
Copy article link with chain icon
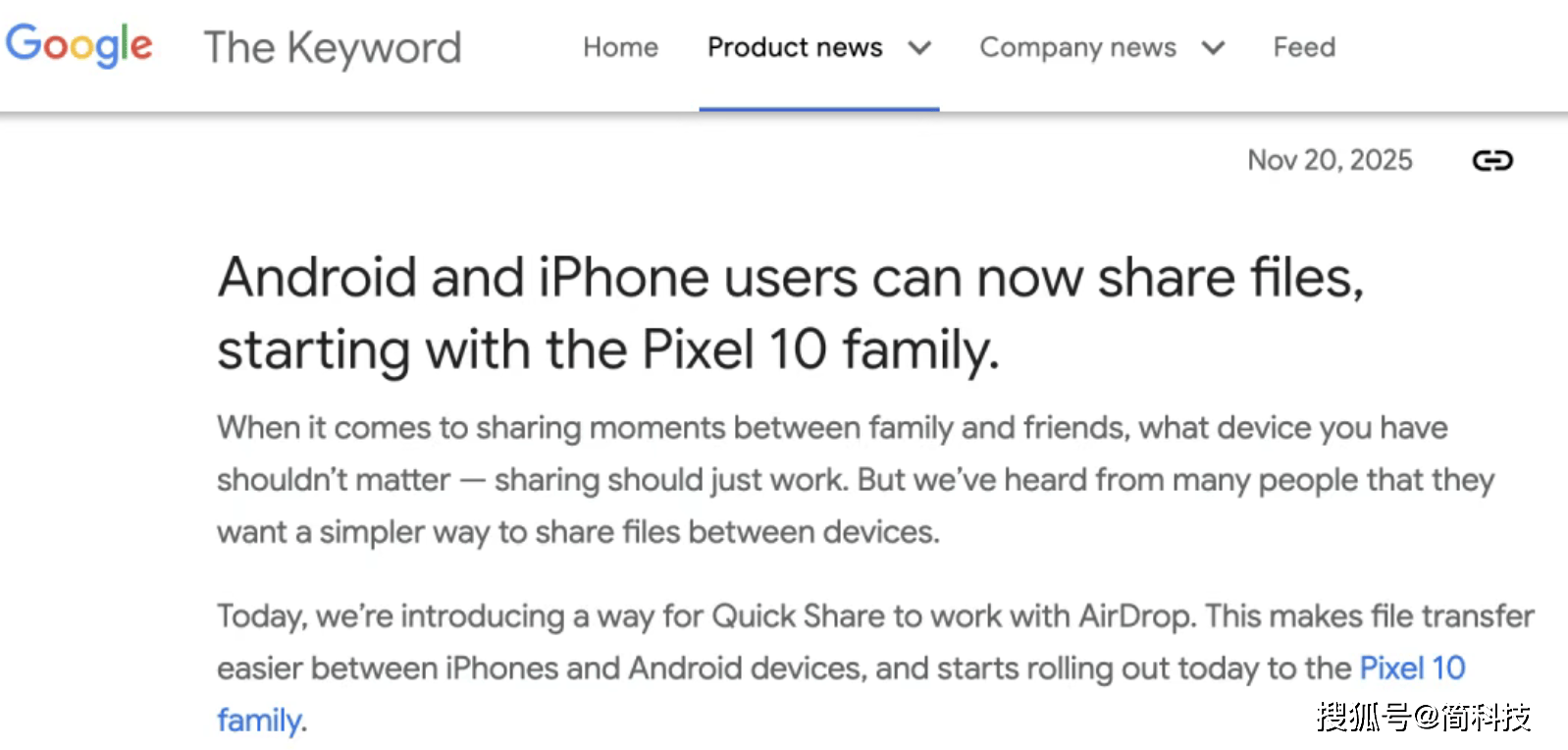(x=1491, y=160)
